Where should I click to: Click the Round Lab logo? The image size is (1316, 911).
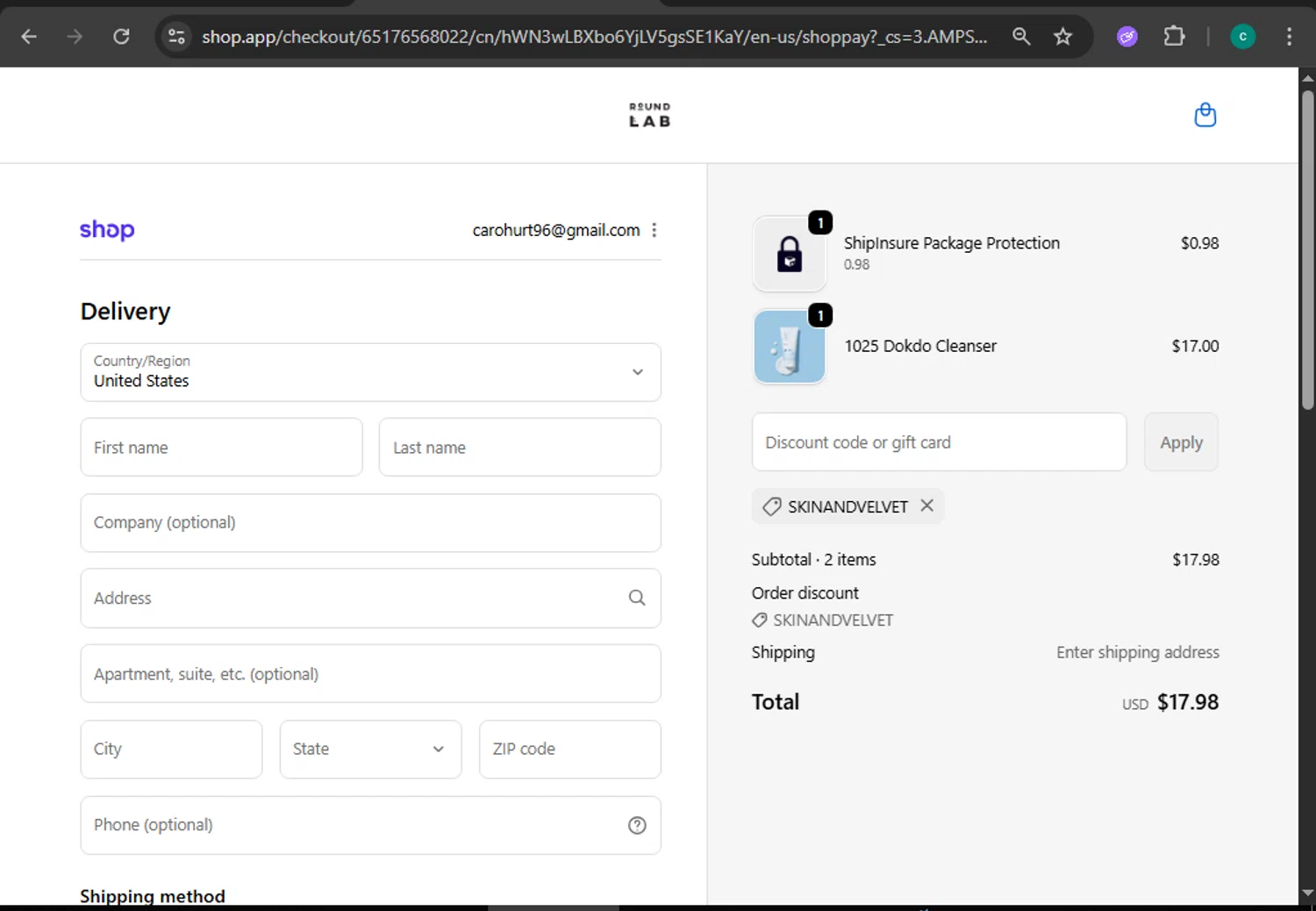(x=649, y=115)
